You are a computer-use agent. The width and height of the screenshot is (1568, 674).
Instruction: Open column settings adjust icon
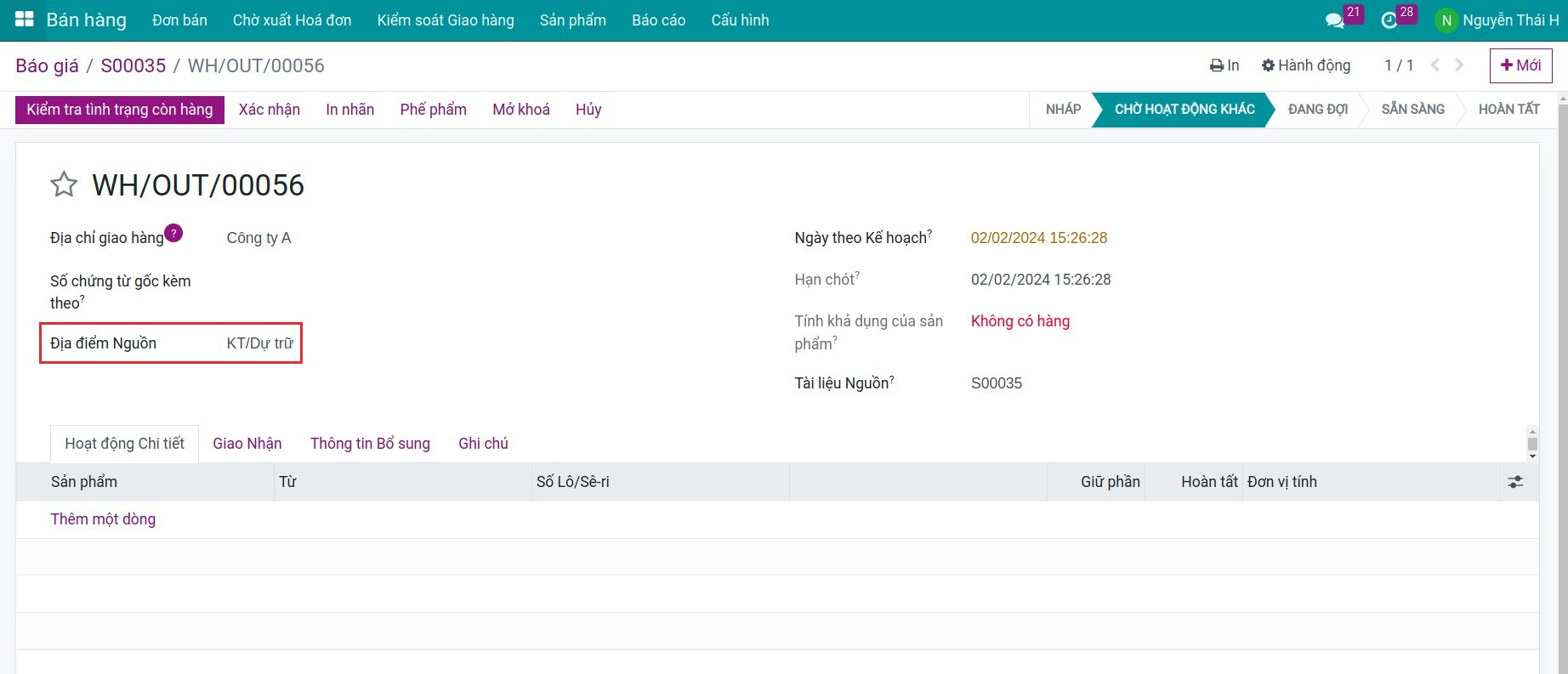(x=1515, y=482)
